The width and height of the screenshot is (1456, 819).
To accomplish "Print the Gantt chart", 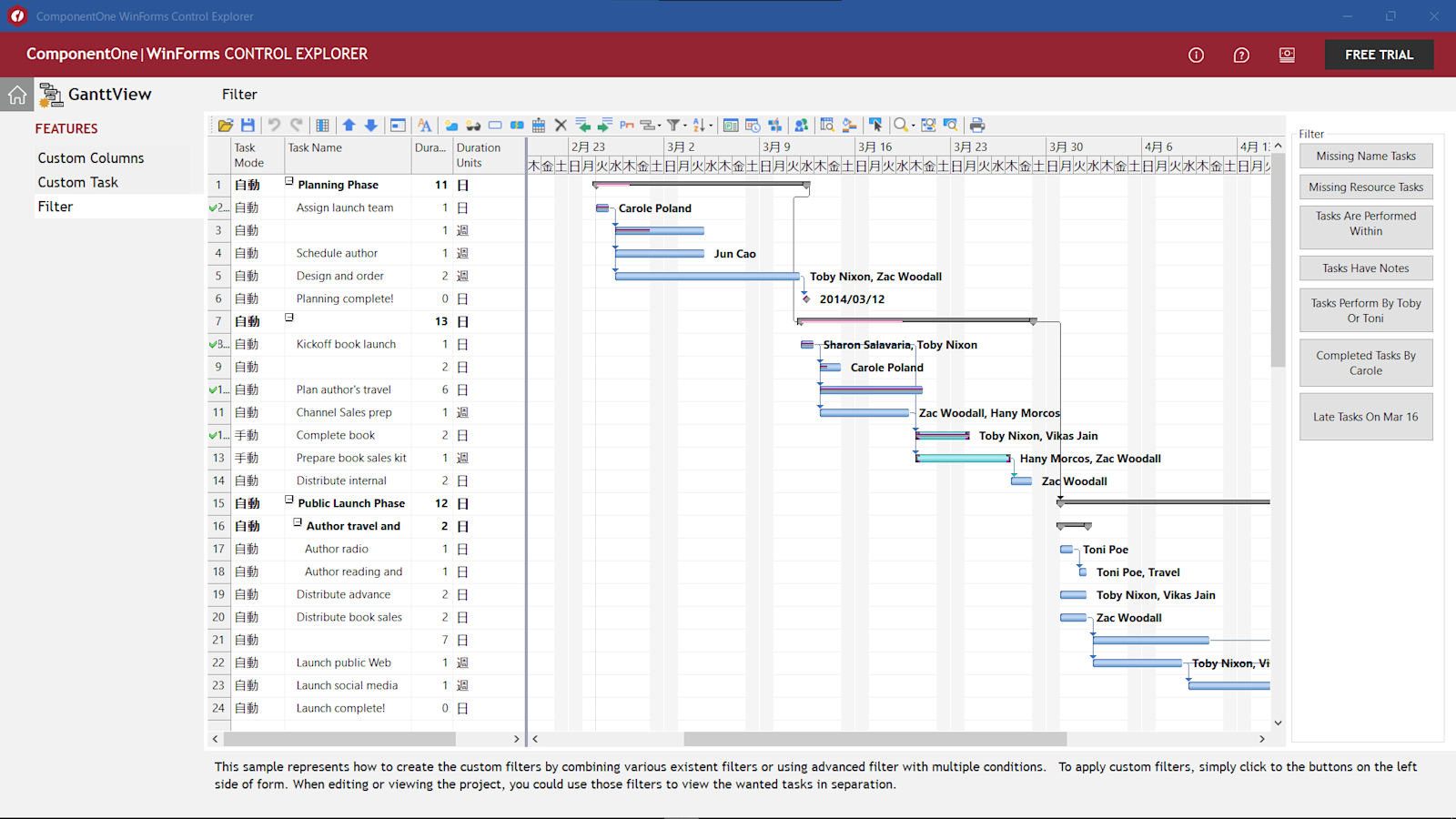I will coord(977,125).
